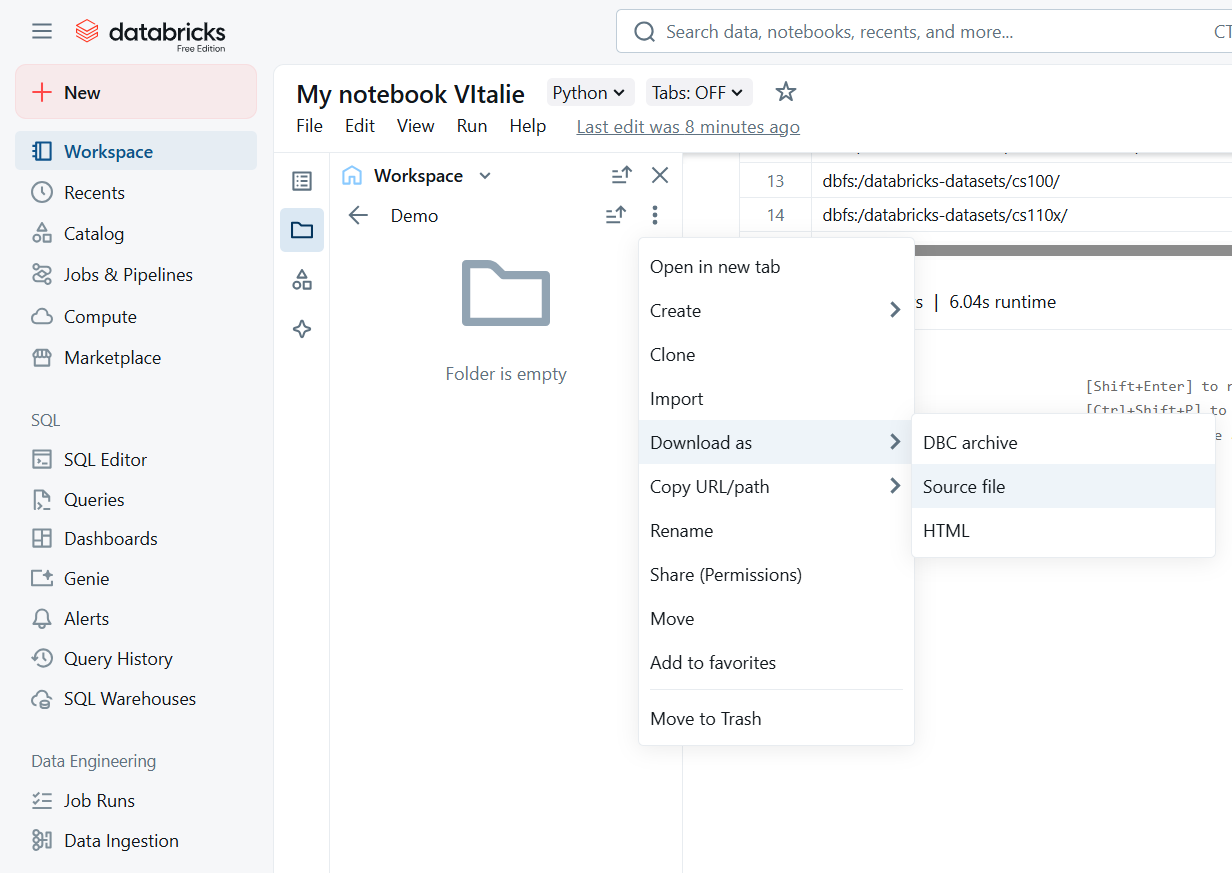The height and width of the screenshot is (873, 1232).
Task: Click the Compute cloud icon
Action: 42,316
